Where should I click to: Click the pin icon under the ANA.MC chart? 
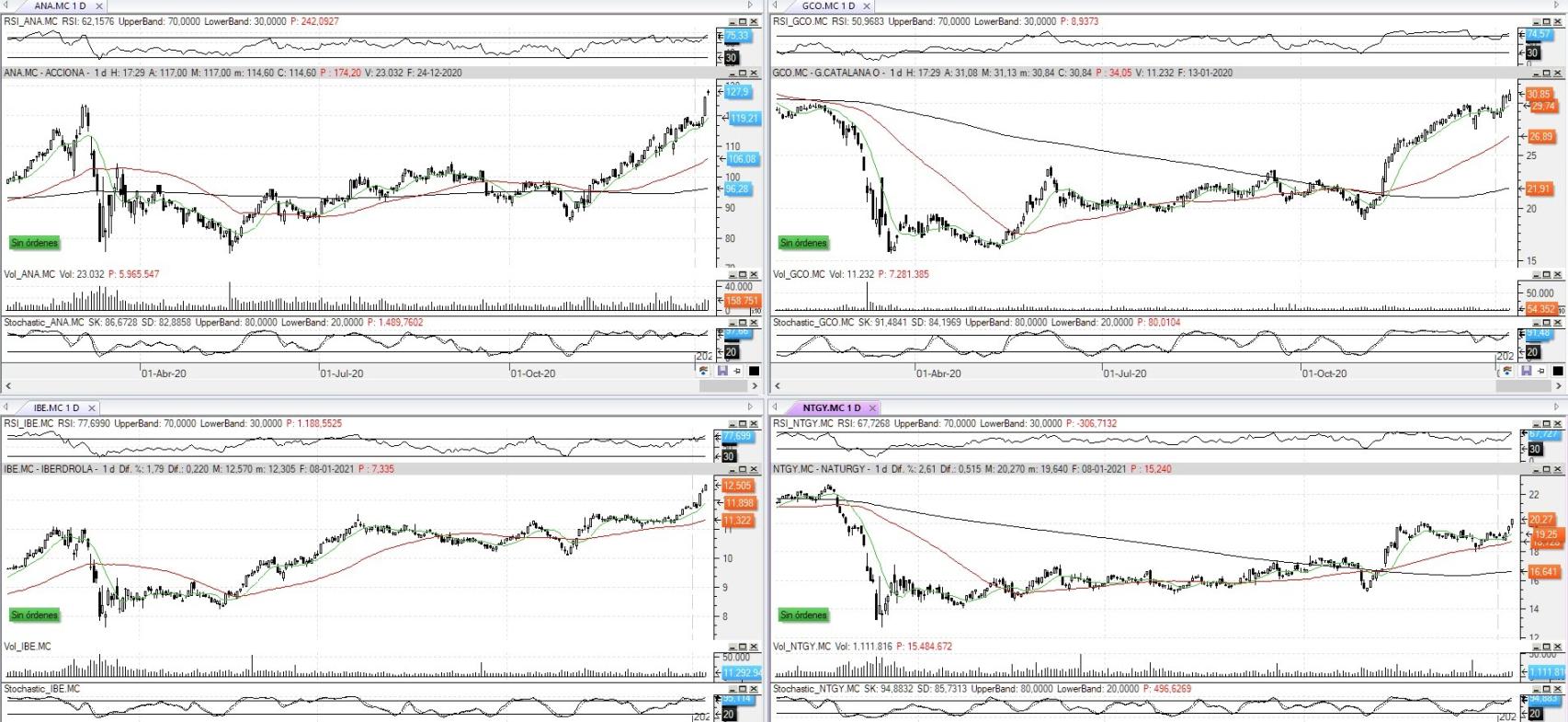(737, 371)
